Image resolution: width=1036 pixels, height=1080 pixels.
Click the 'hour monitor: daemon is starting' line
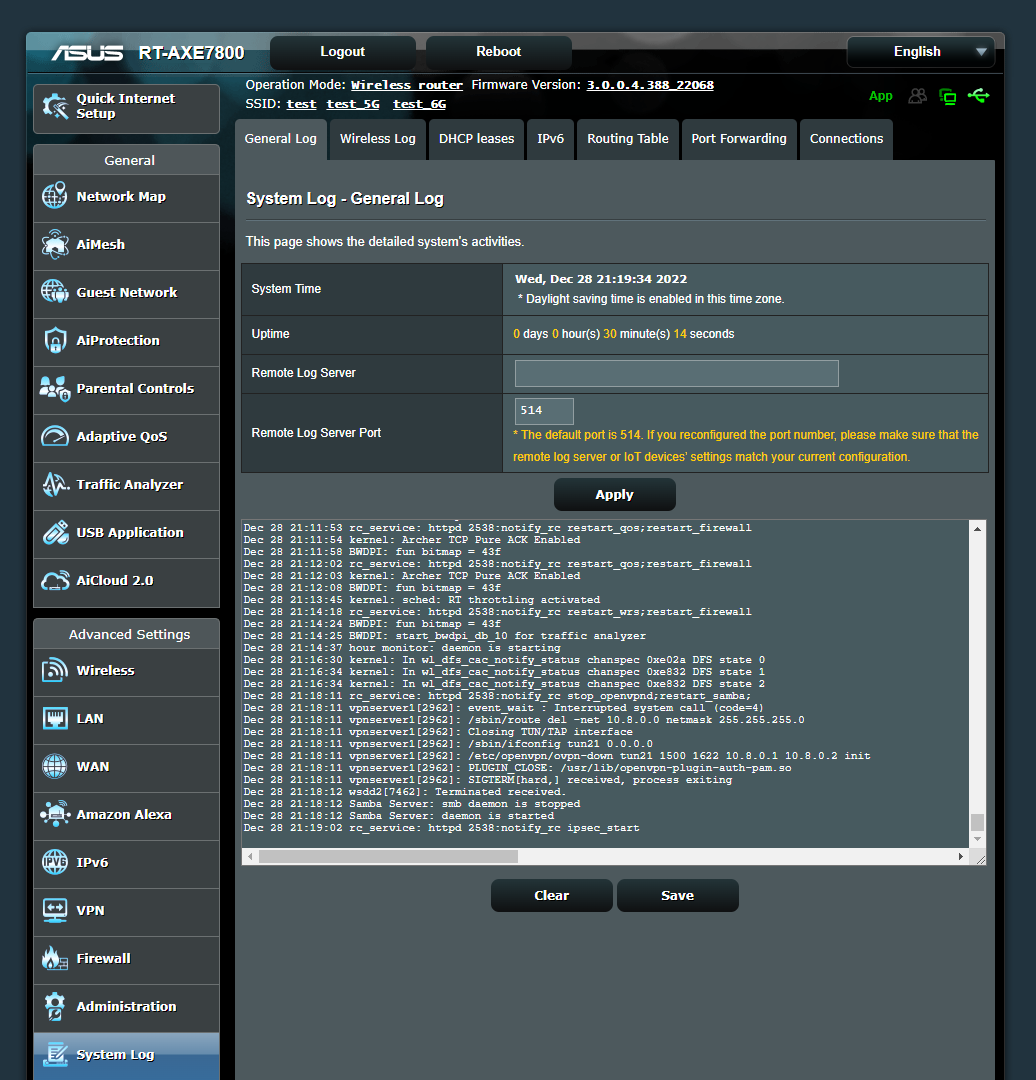(x=402, y=648)
